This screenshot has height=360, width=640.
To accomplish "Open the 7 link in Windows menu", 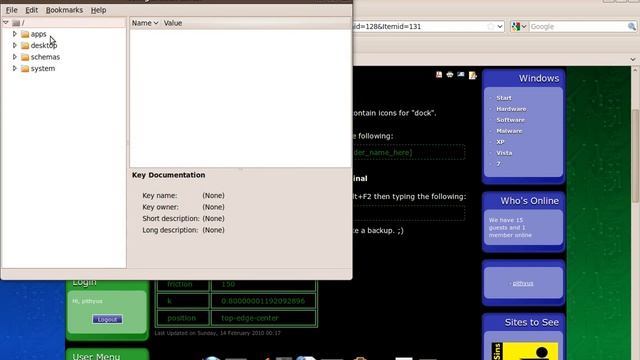I will click(498, 164).
